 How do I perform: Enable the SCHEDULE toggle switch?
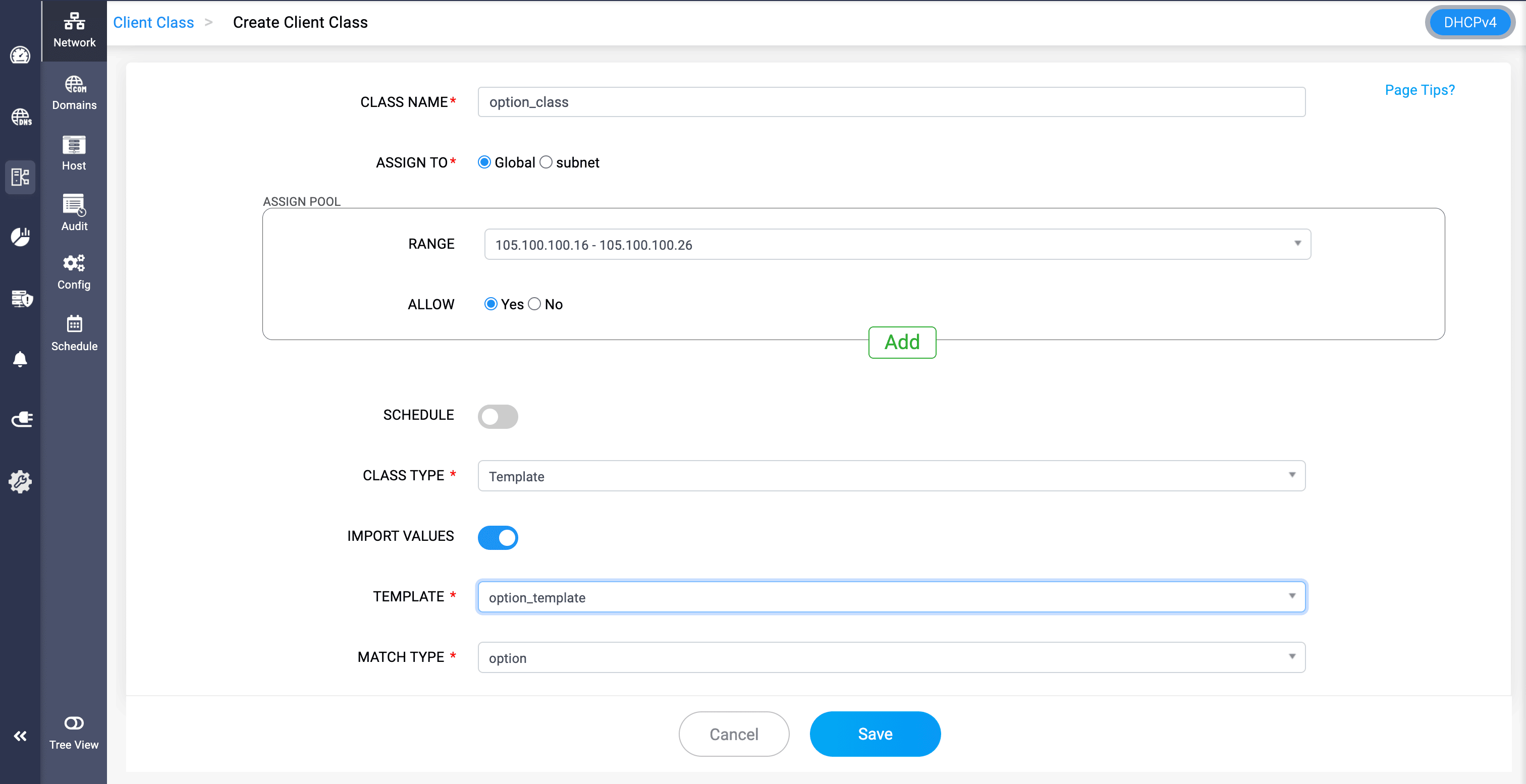pos(498,416)
